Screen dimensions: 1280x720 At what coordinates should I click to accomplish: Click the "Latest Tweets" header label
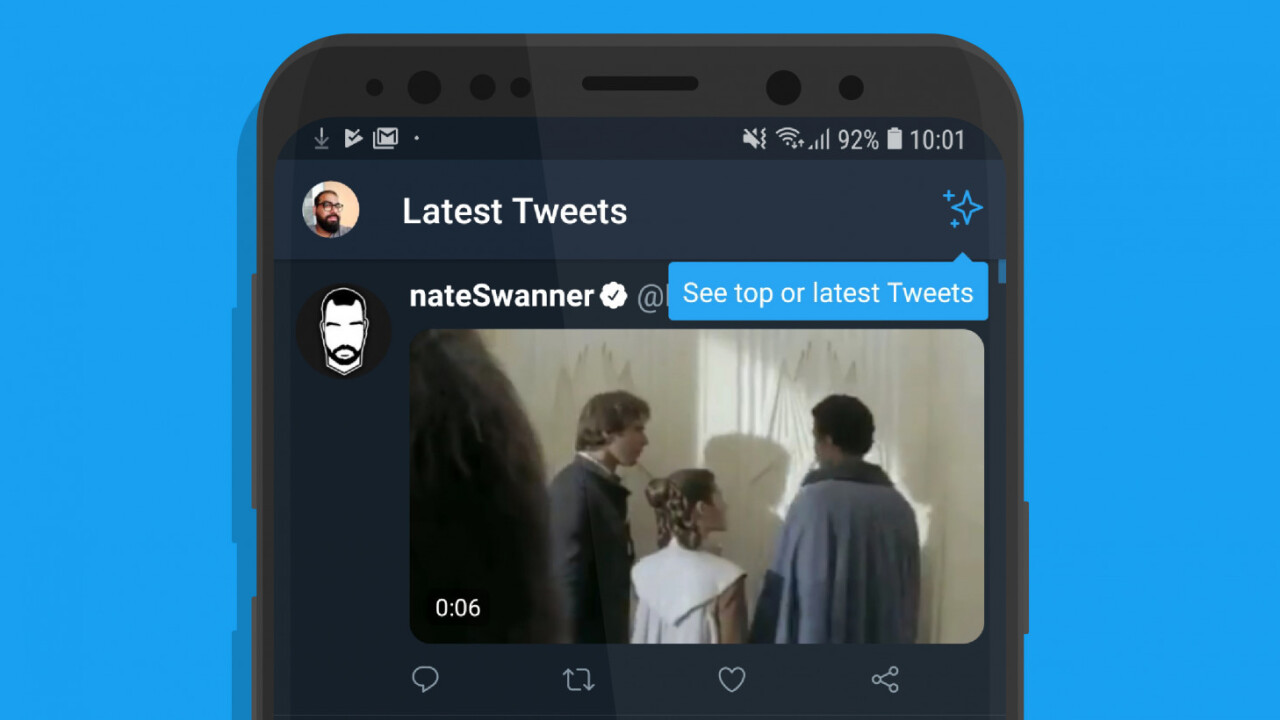pyautogui.click(x=514, y=211)
